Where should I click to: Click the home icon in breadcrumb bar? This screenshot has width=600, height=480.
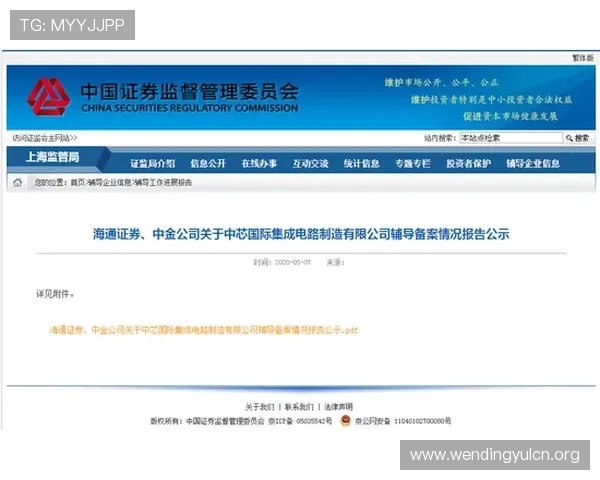(x=18, y=183)
